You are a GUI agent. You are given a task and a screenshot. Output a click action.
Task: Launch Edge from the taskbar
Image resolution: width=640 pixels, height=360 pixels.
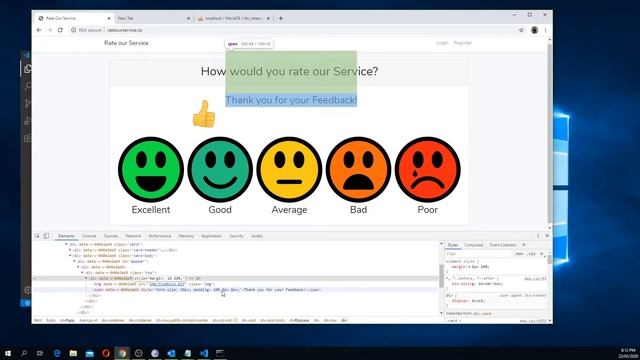point(57,353)
